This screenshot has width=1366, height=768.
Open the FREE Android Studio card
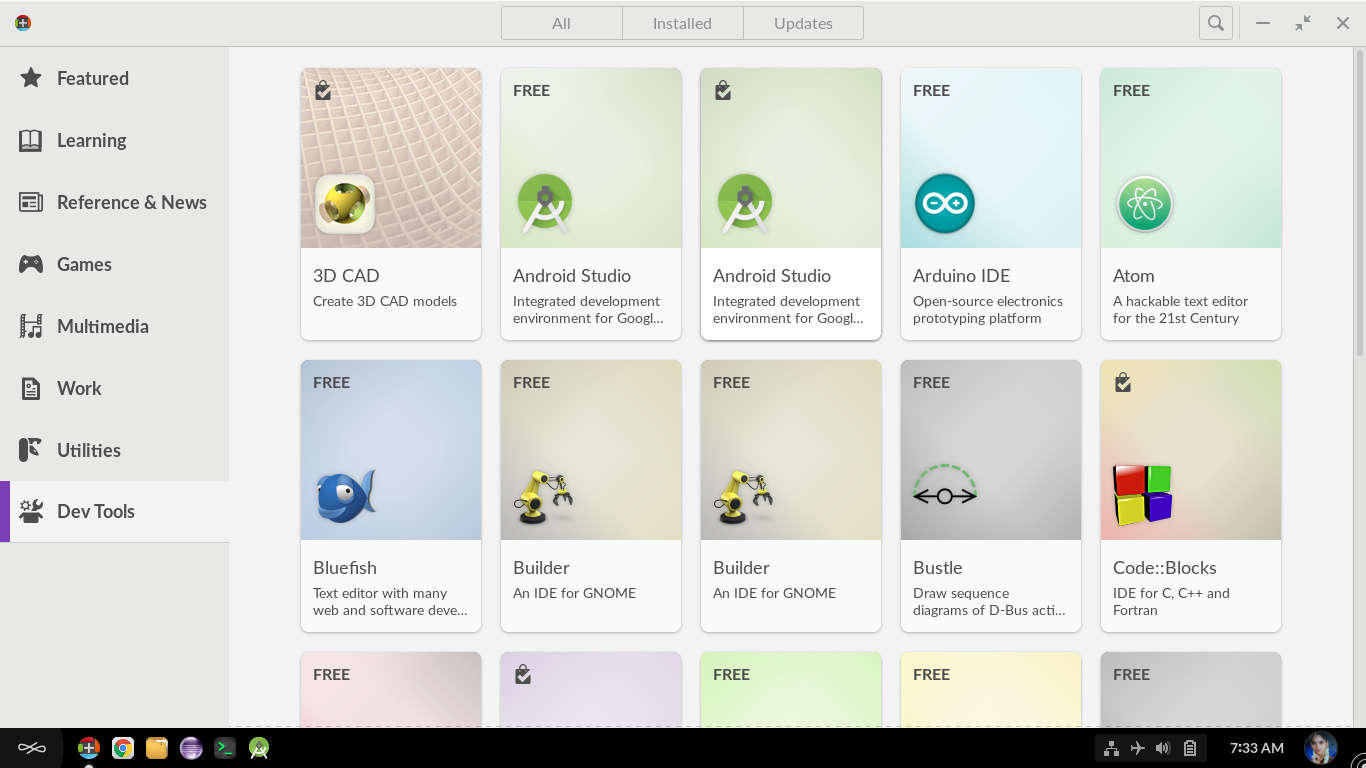pyautogui.click(x=591, y=204)
